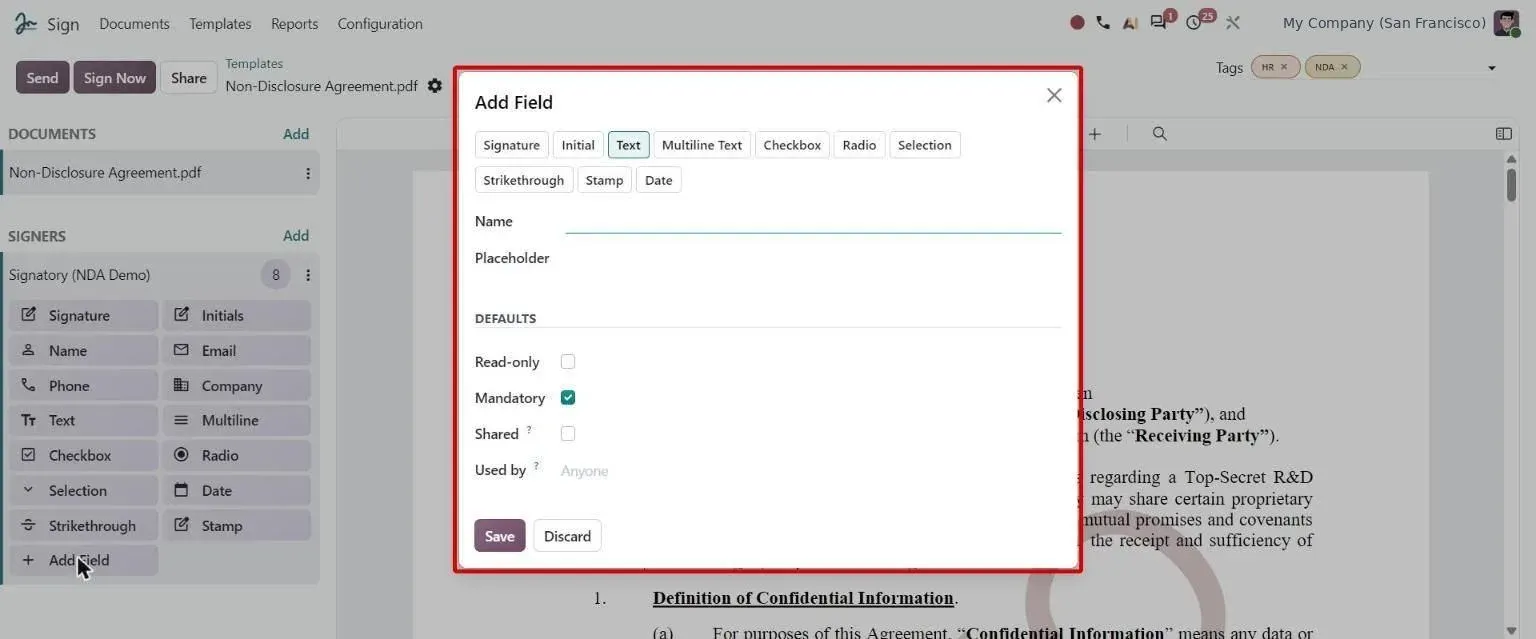The image size is (1536, 639).
Task: Choose the Signature type in Add Field
Action: 512,145
